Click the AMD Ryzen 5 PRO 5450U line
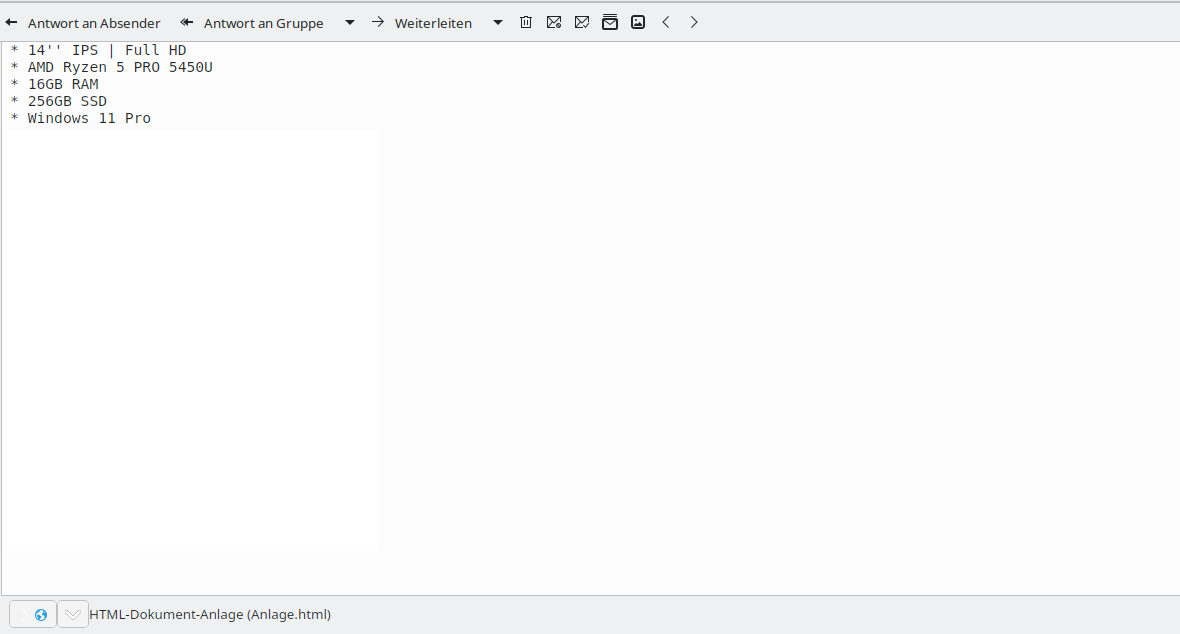This screenshot has height=634, width=1180. click(120, 67)
